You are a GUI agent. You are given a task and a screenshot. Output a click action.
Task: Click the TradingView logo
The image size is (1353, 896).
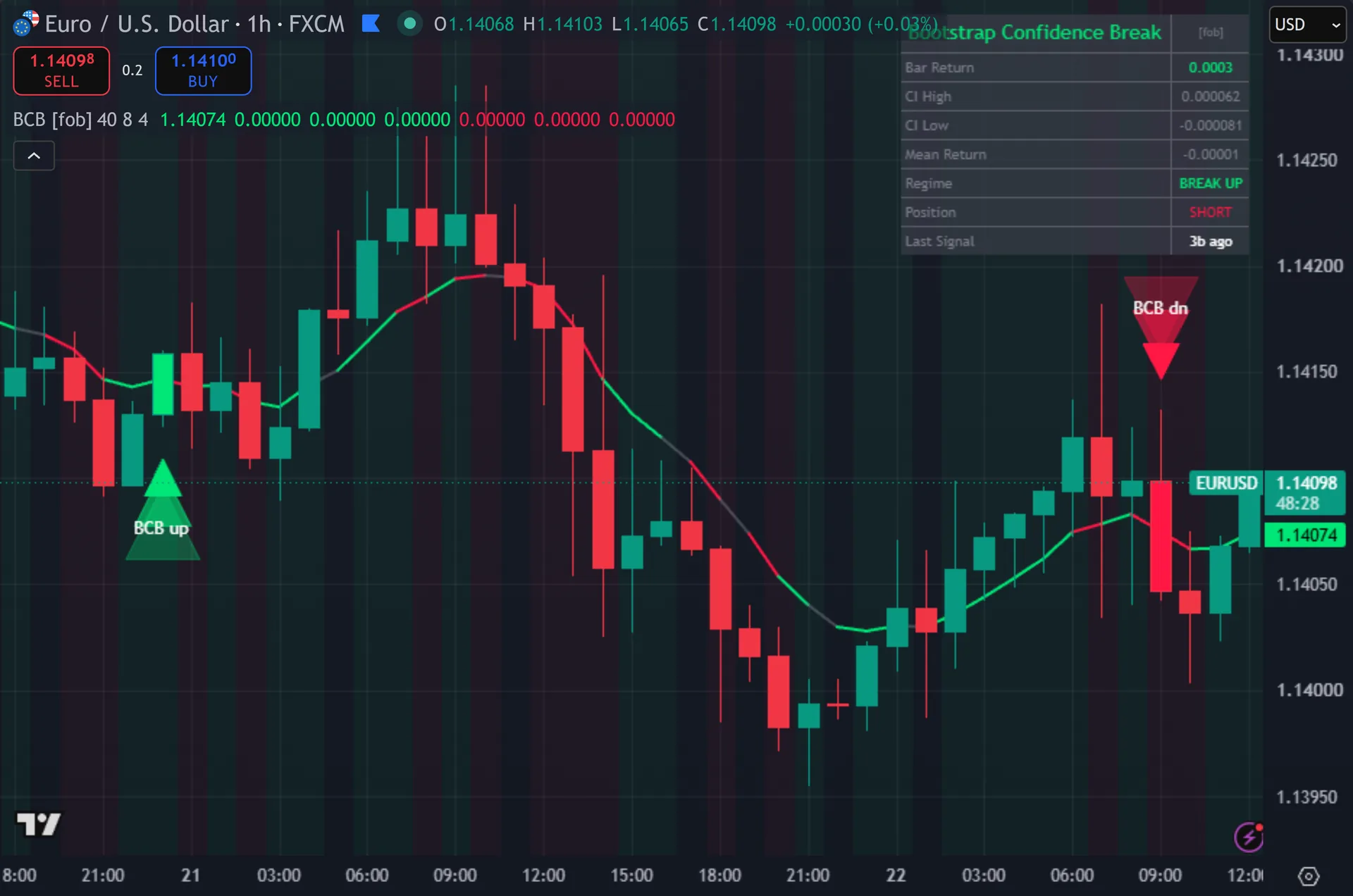click(38, 824)
